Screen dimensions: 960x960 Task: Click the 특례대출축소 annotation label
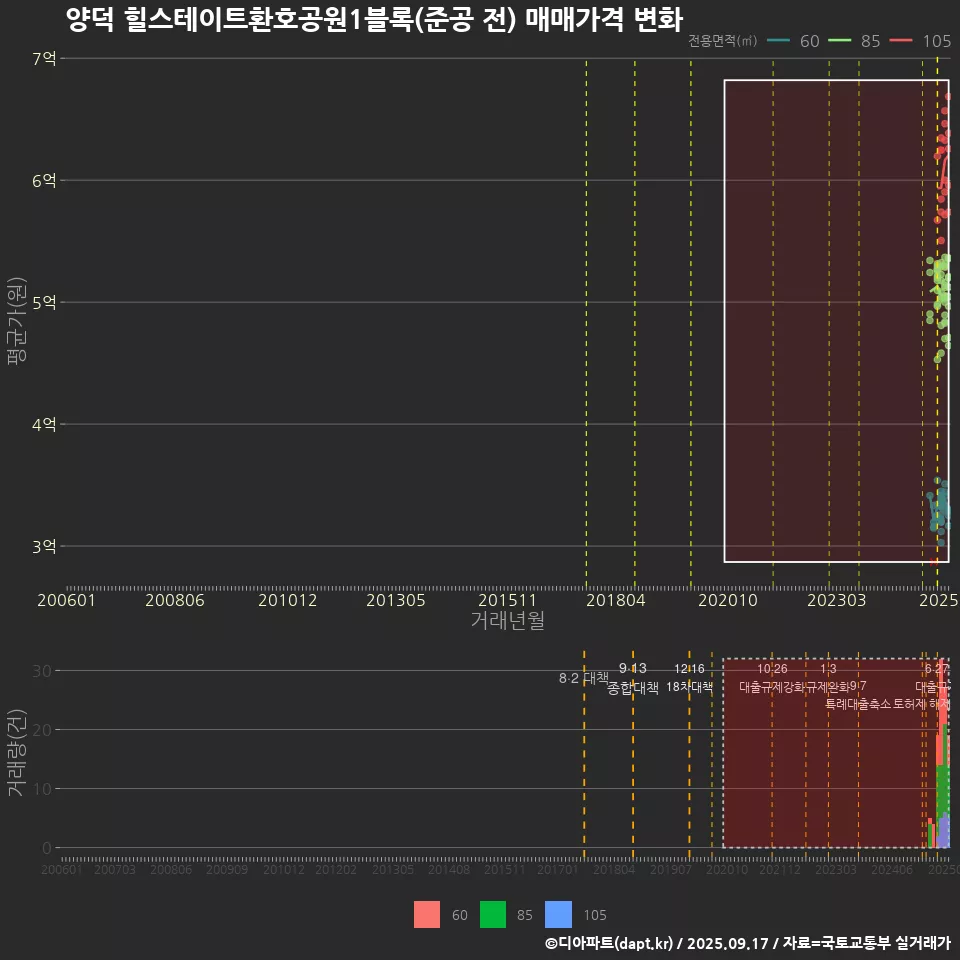(x=858, y=704)
